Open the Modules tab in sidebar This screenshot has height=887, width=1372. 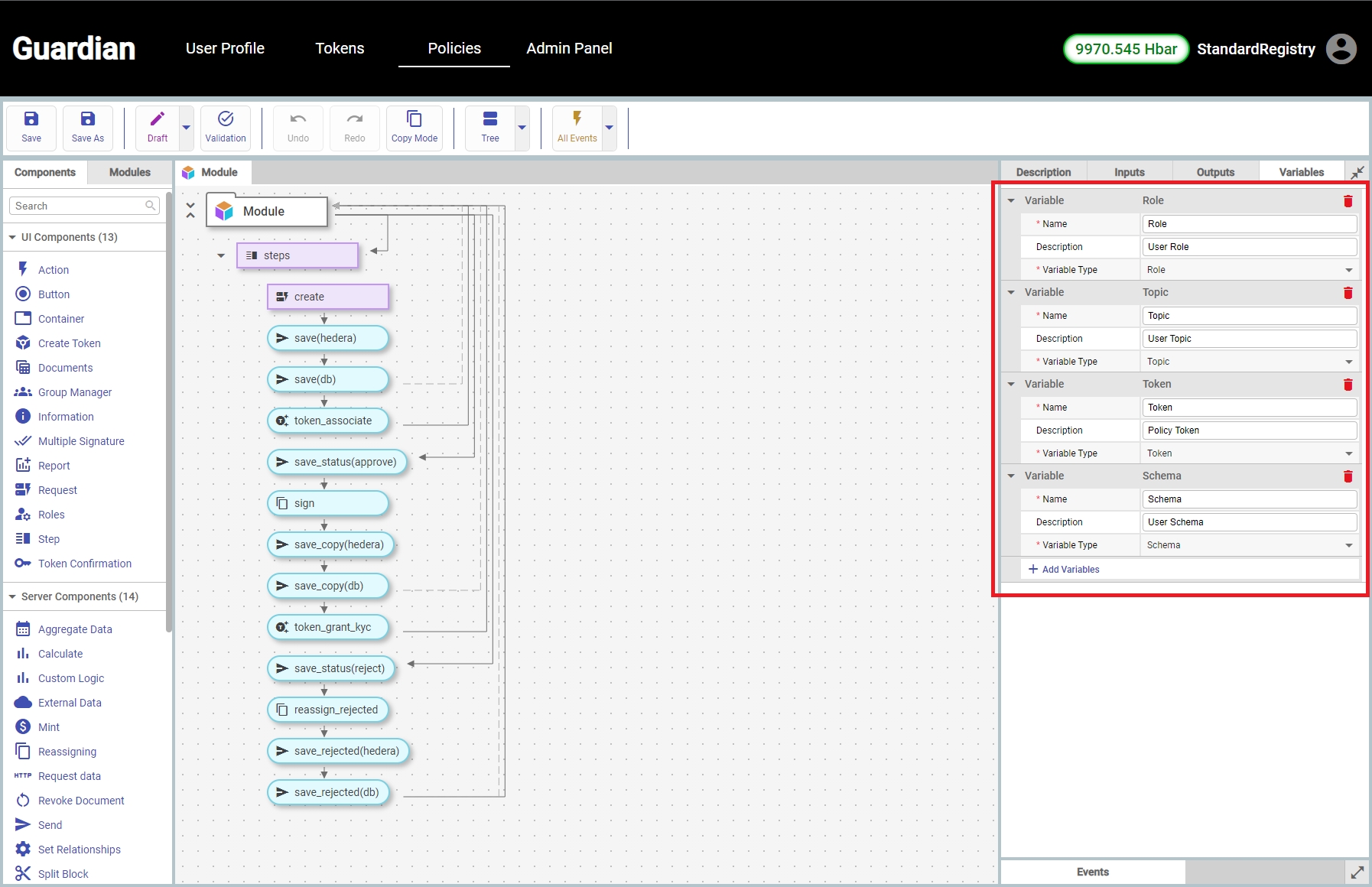click(x=129, y=173)
